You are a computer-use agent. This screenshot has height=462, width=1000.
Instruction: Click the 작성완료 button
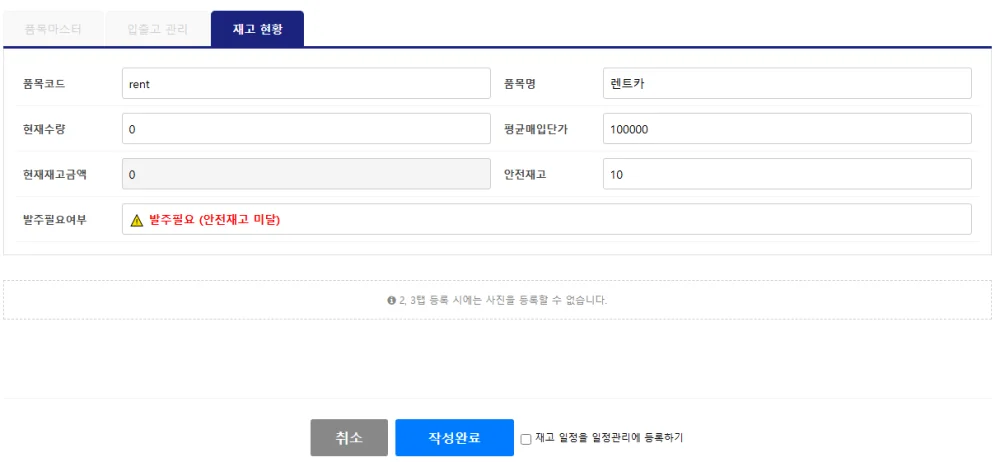pos(454,438)
